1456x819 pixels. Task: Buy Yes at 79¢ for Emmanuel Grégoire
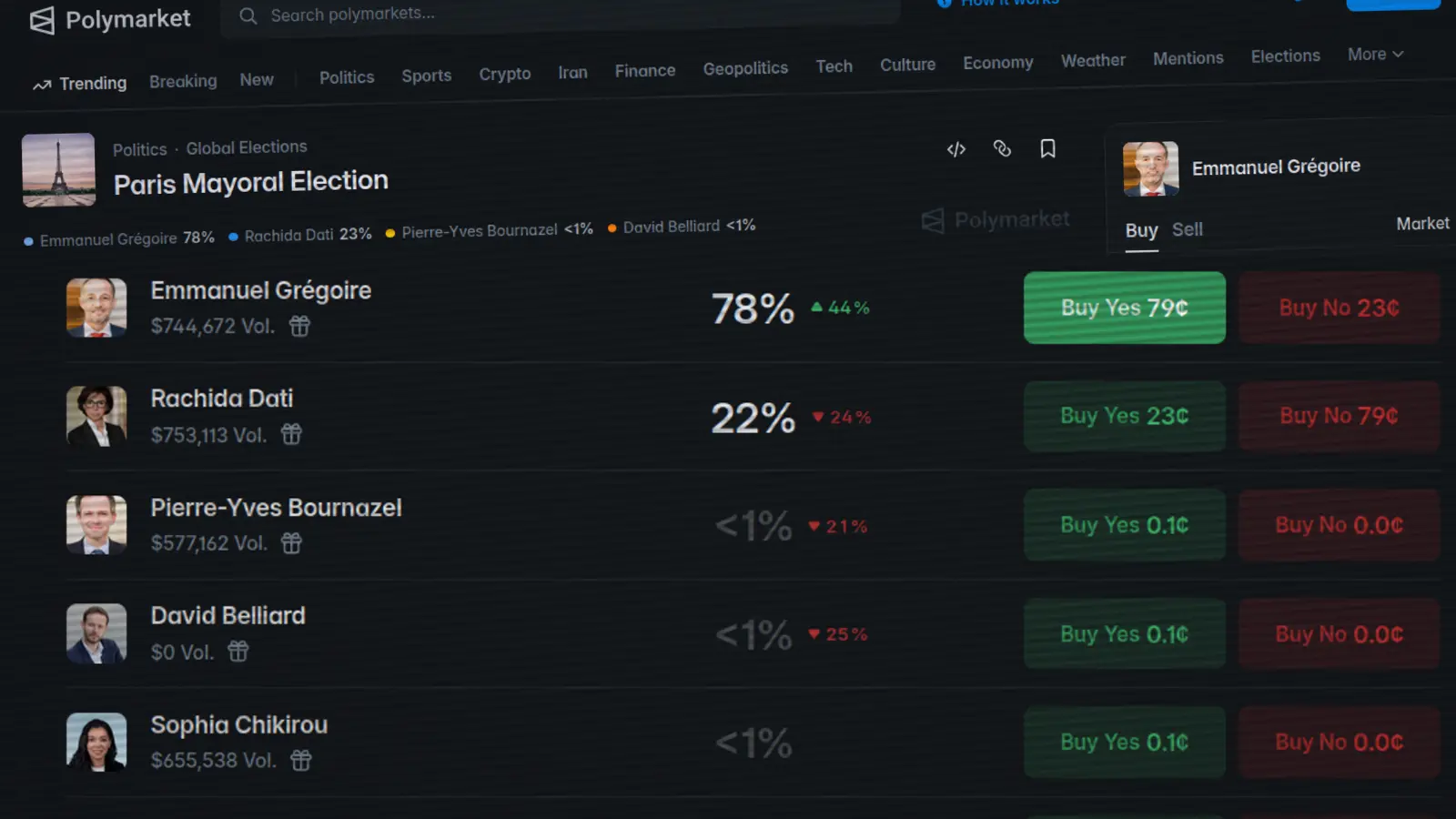[x=1125, y=308]
